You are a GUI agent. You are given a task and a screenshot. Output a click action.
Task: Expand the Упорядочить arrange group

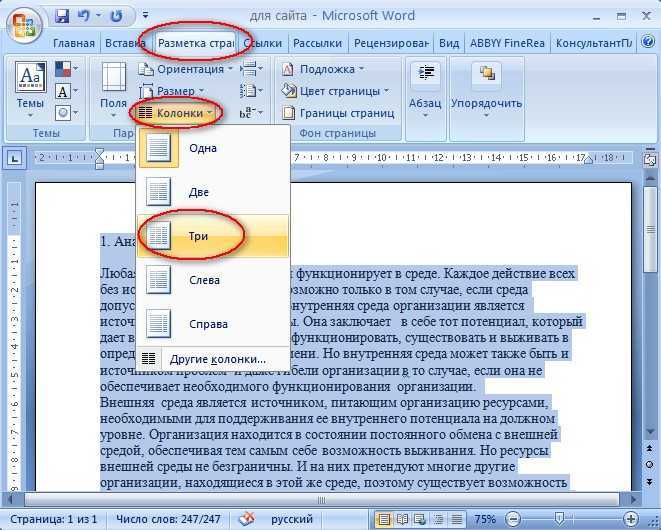point(486,91)
